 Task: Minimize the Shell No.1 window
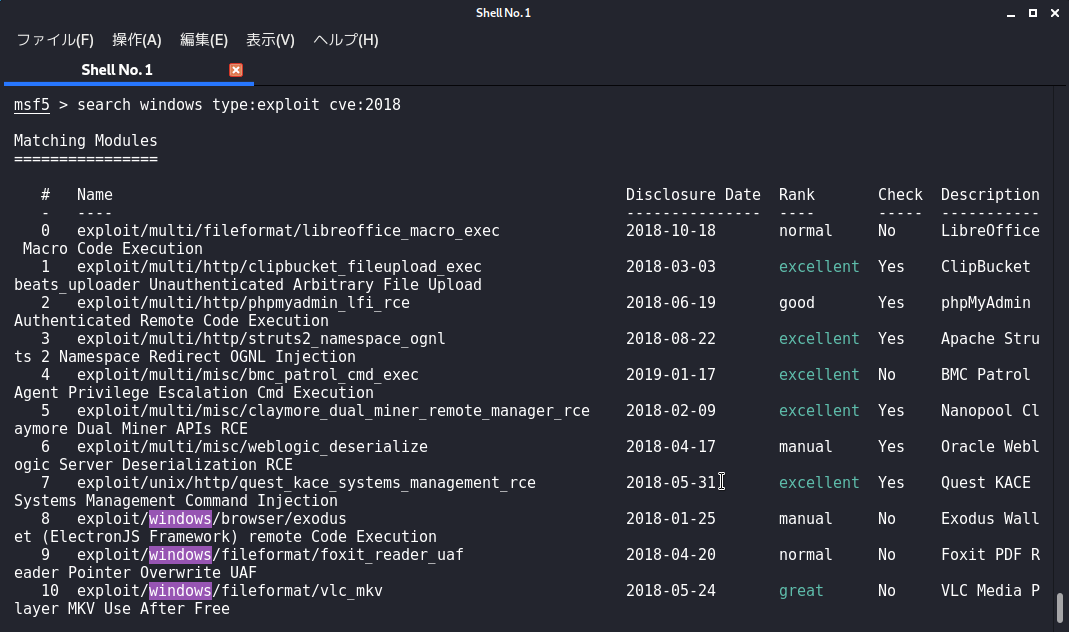[x=1011, y=14]
